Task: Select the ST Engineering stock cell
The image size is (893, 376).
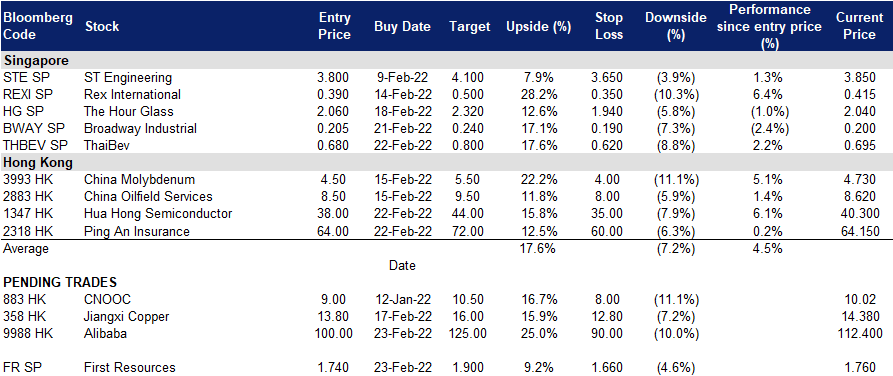Action: (x=128, y=77)
